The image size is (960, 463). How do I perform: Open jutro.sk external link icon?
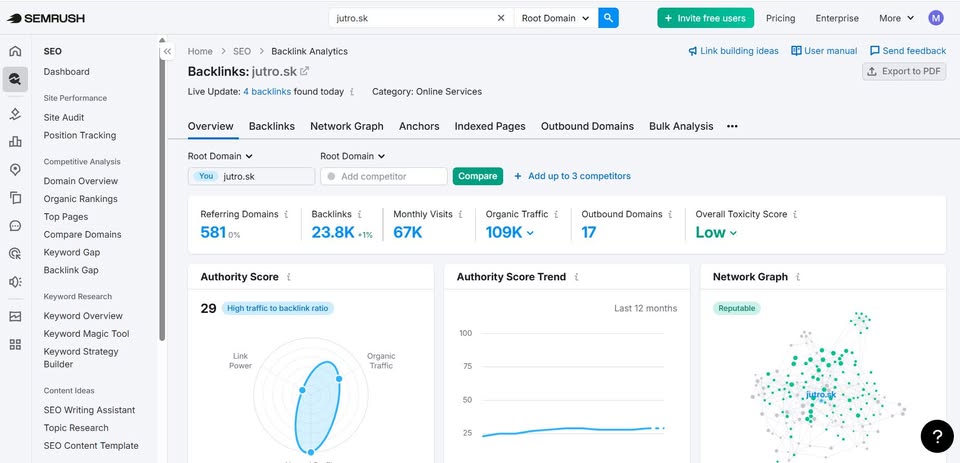click(x=304, y=71)
